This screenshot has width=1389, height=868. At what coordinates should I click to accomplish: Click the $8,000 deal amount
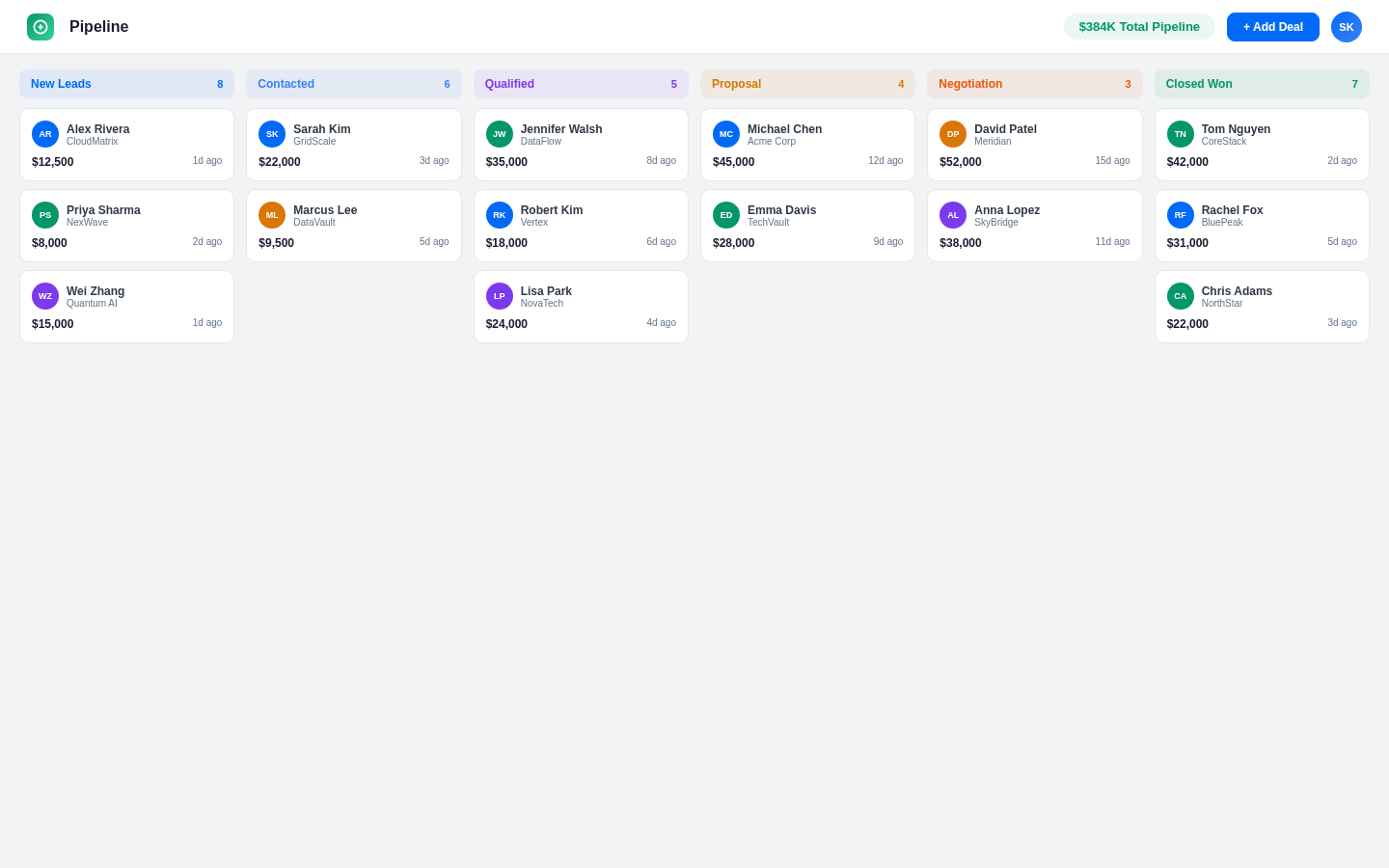(x=49, y=243)
